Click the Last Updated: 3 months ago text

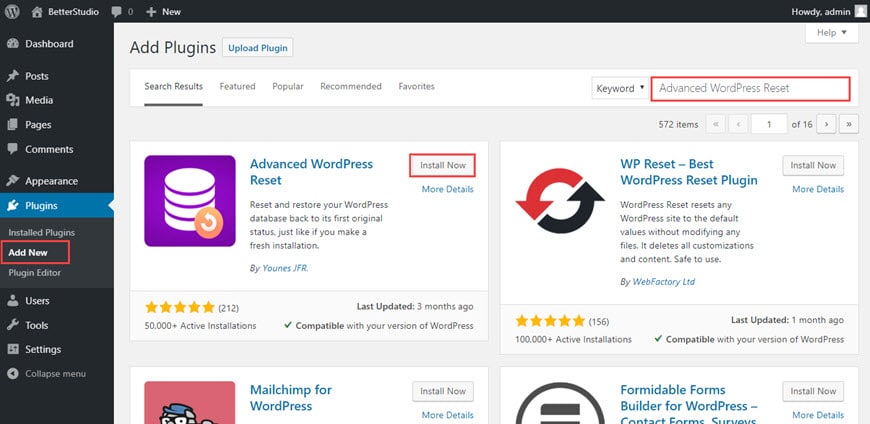click(x=414, y=306)
